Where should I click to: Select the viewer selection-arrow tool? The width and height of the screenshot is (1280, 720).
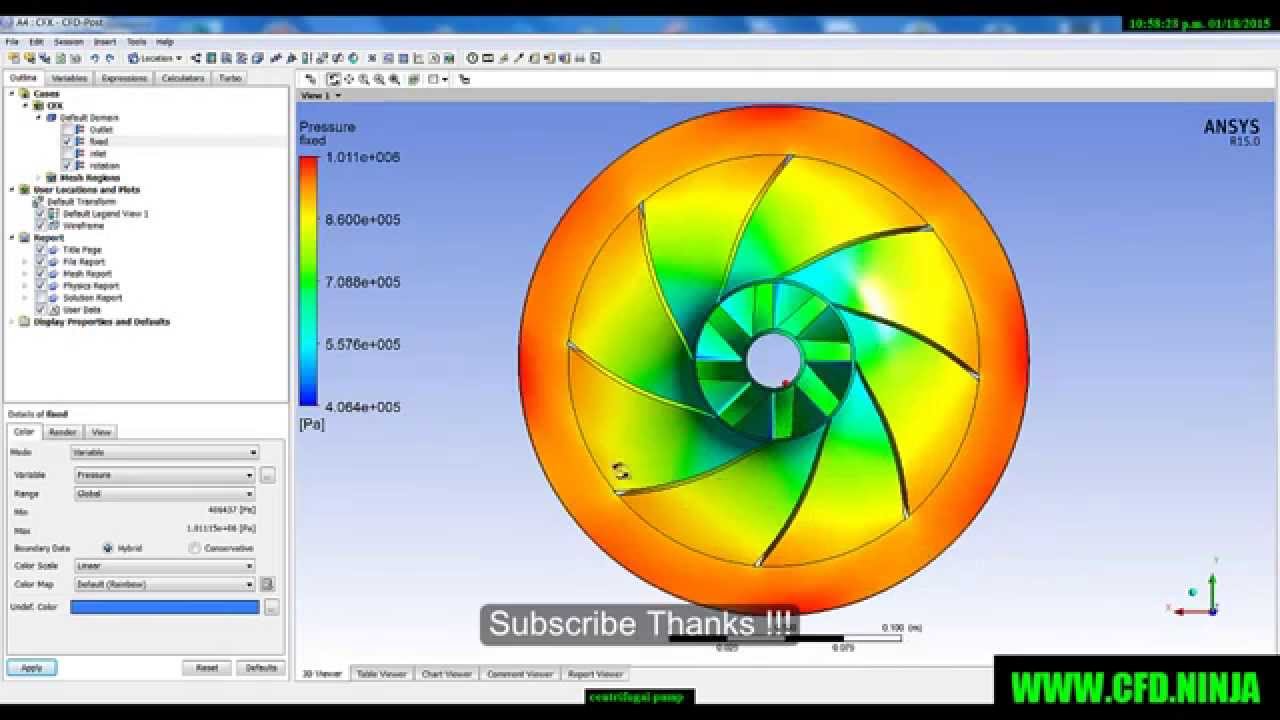pyautogui.click(x=310, y=79)
